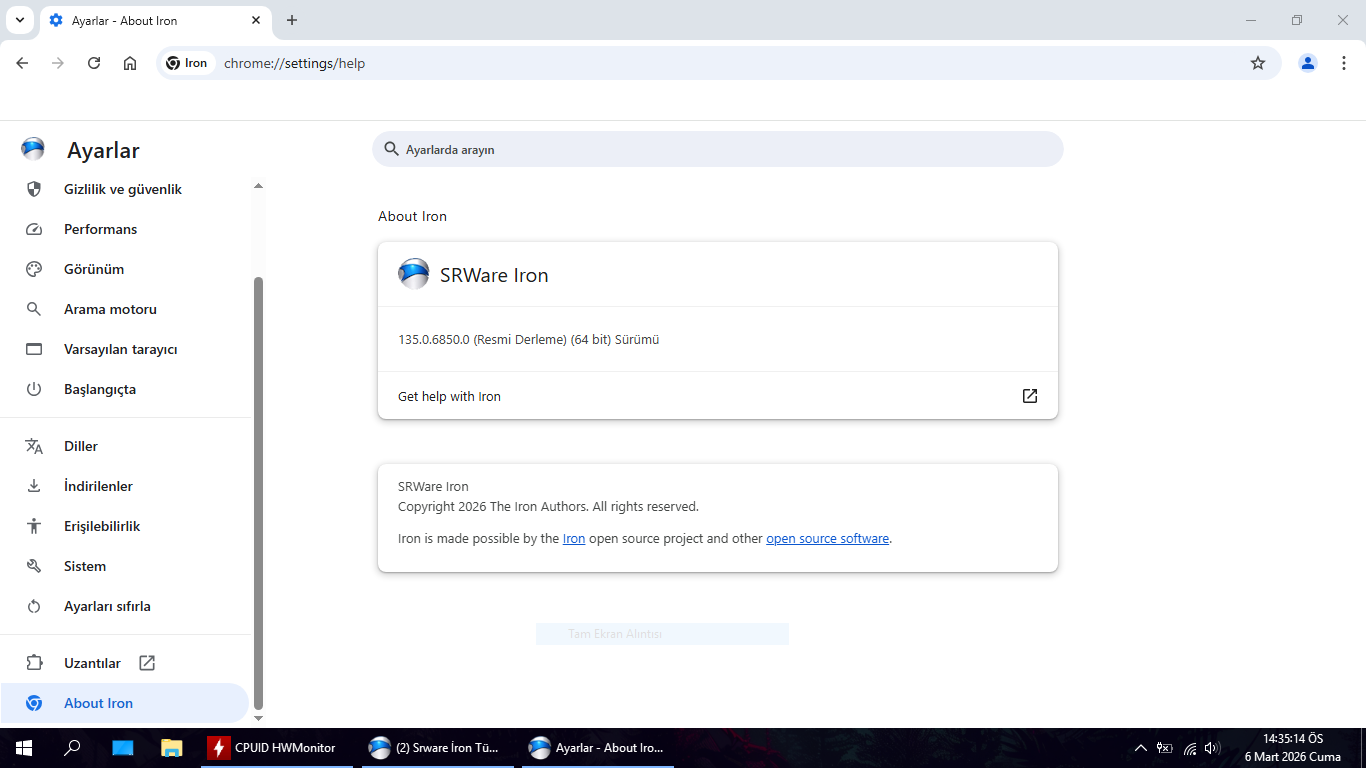Viewport: 1366px width, 768px height.
Task: Switch to Ayarlar - About Iron taskbar window
Action: pyautogui.click(x=597, y=748)
